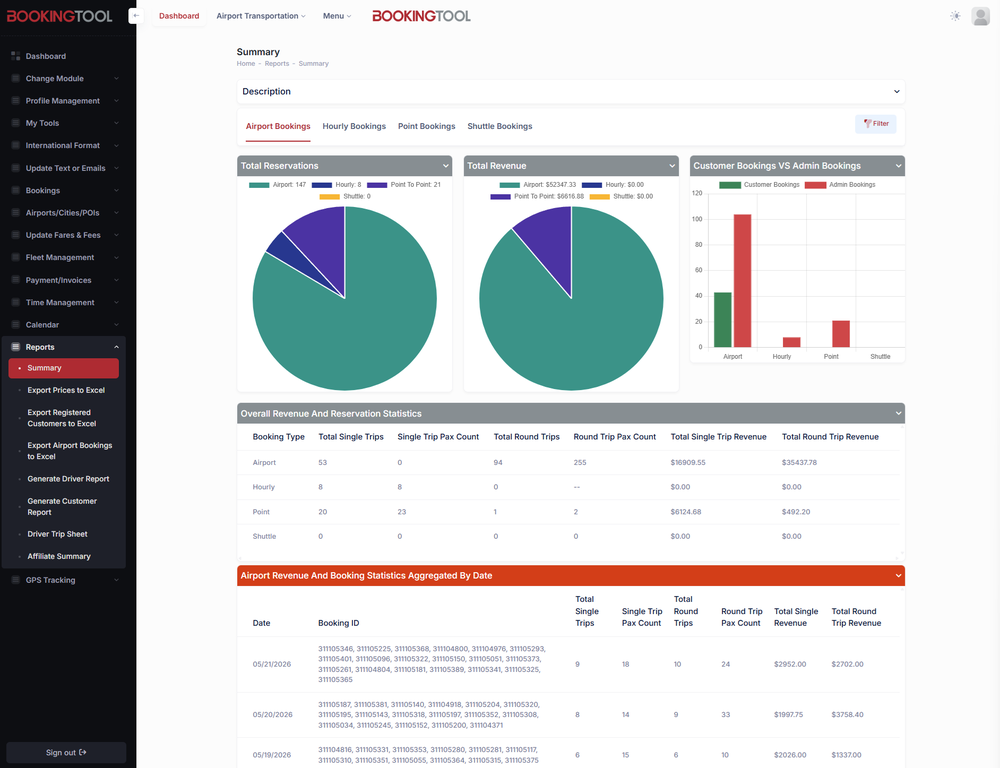Click the BookingTool logo in top bar
Image resolution: width=1000 pixels, height=768 pixels.
(x=421, y=16)
